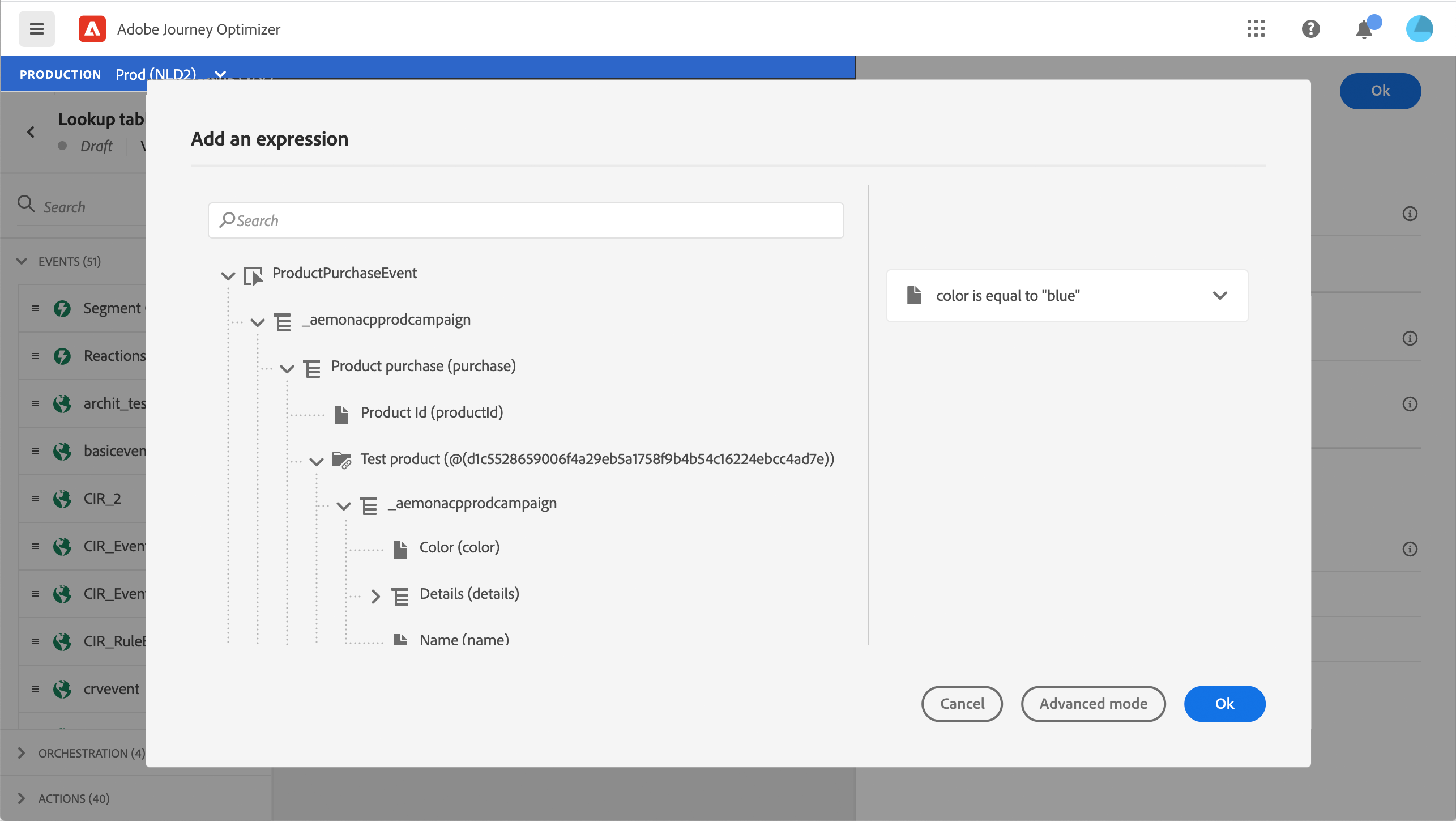Click the Test product linked folder icon
The height and width of the screenshot is (821, 1456).
(341, 460)
